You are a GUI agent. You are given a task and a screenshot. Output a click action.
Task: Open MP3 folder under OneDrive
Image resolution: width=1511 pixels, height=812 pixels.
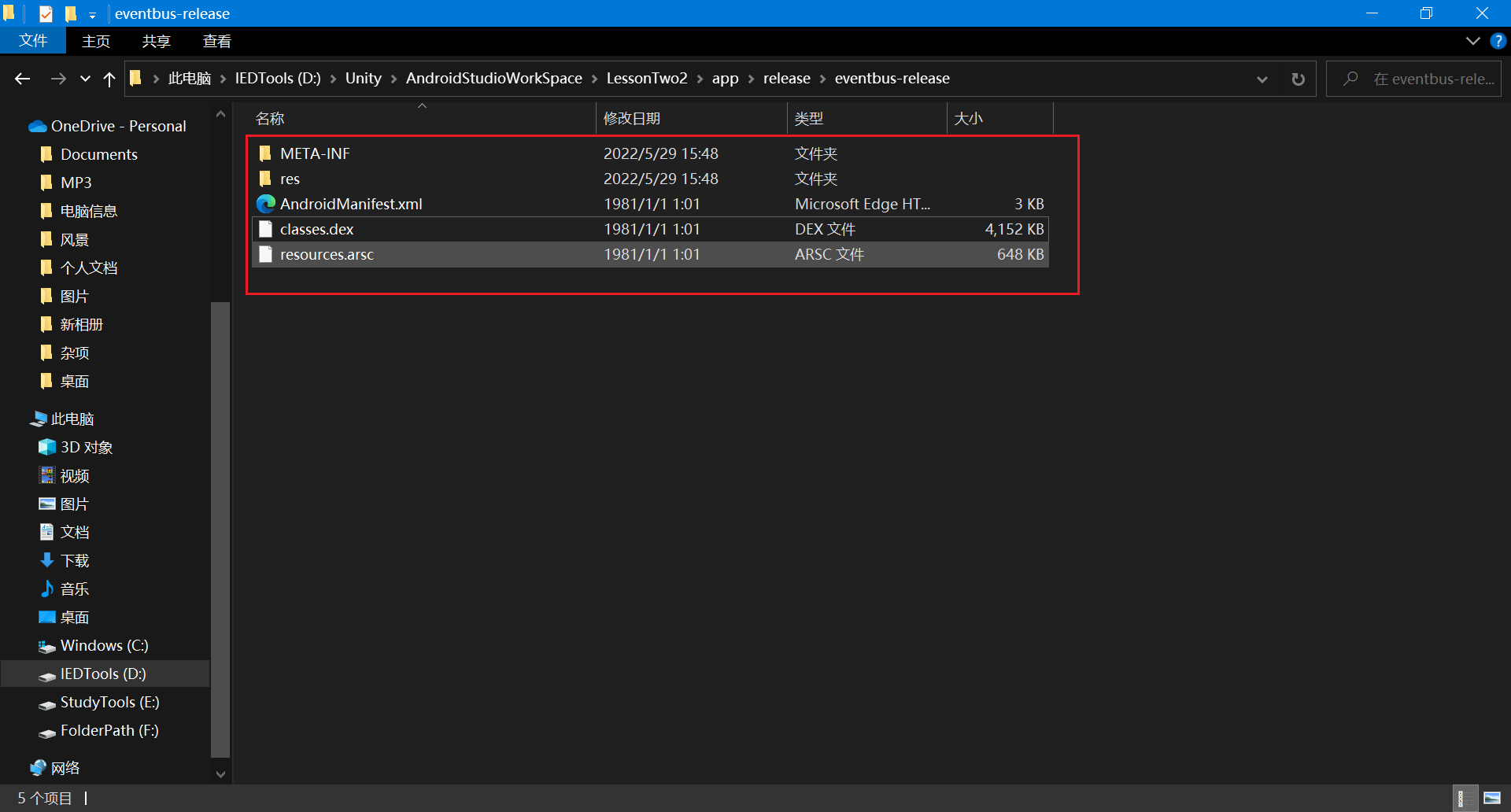(65, 183)
